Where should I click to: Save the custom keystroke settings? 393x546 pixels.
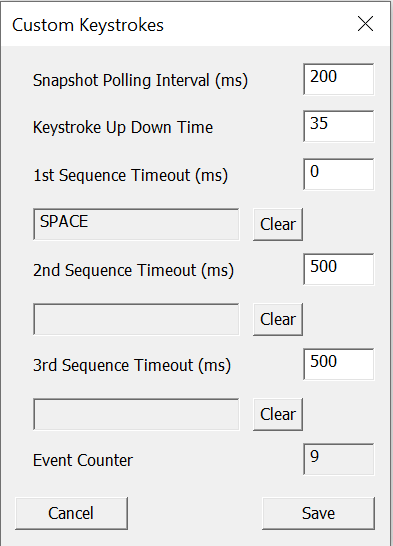[x=319, y=514]
